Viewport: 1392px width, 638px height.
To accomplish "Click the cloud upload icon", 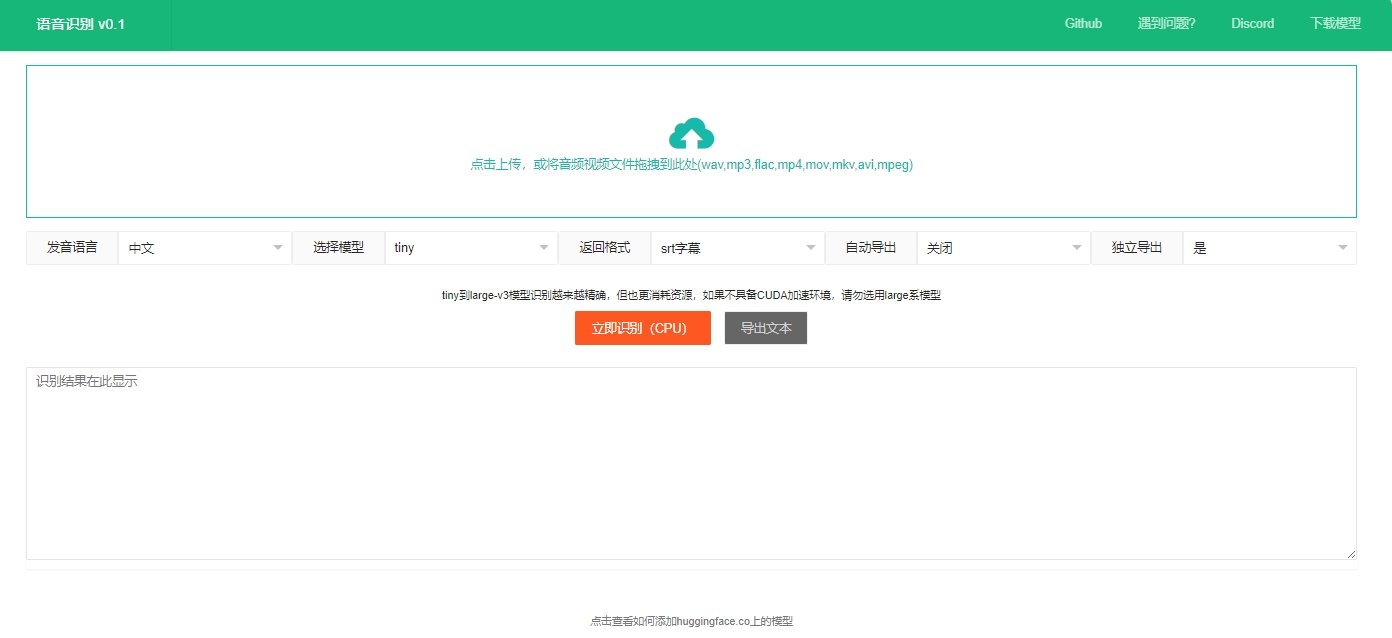I will click(x=691, y=131).
